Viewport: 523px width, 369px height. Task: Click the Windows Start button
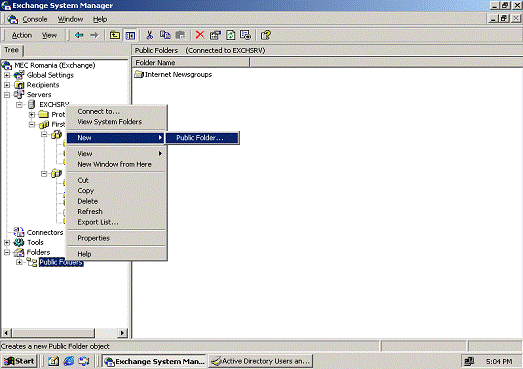19,361
